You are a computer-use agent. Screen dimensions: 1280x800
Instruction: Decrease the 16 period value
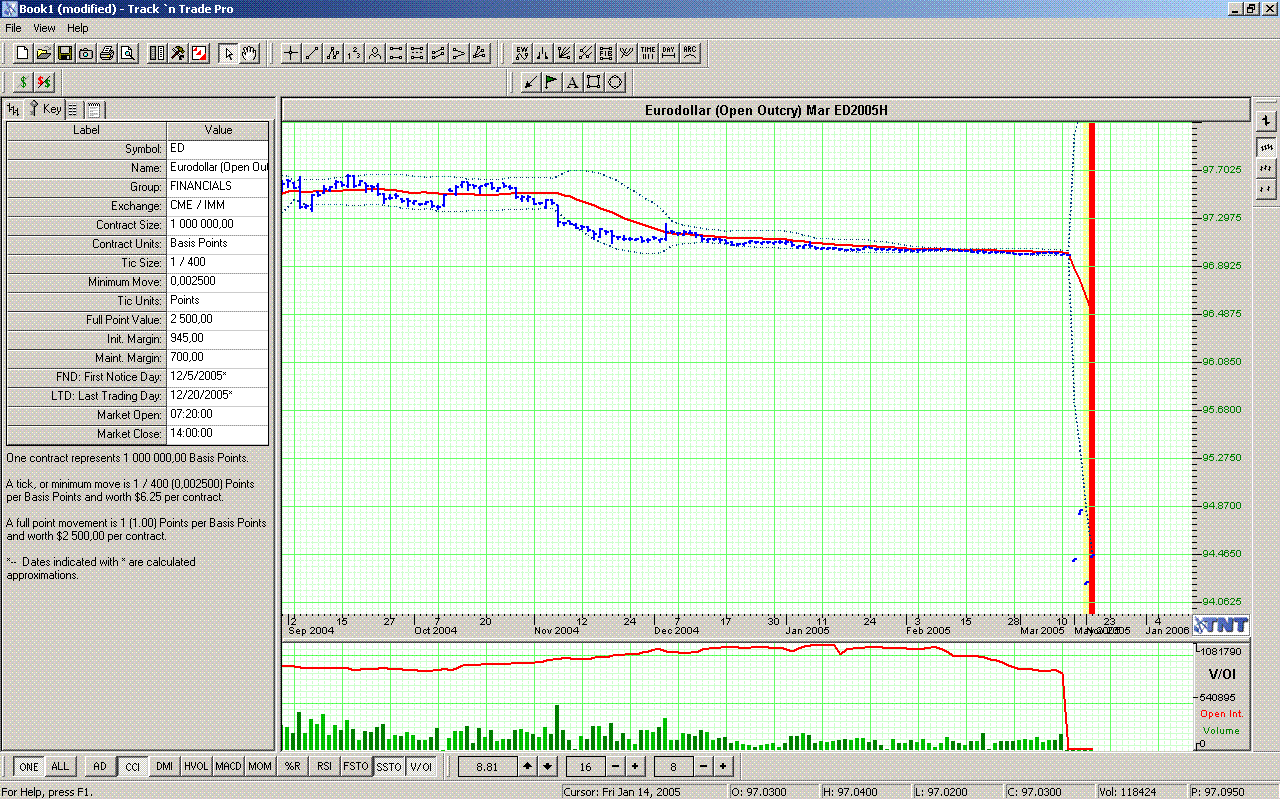pyautogui.click(x=614, y=767)
